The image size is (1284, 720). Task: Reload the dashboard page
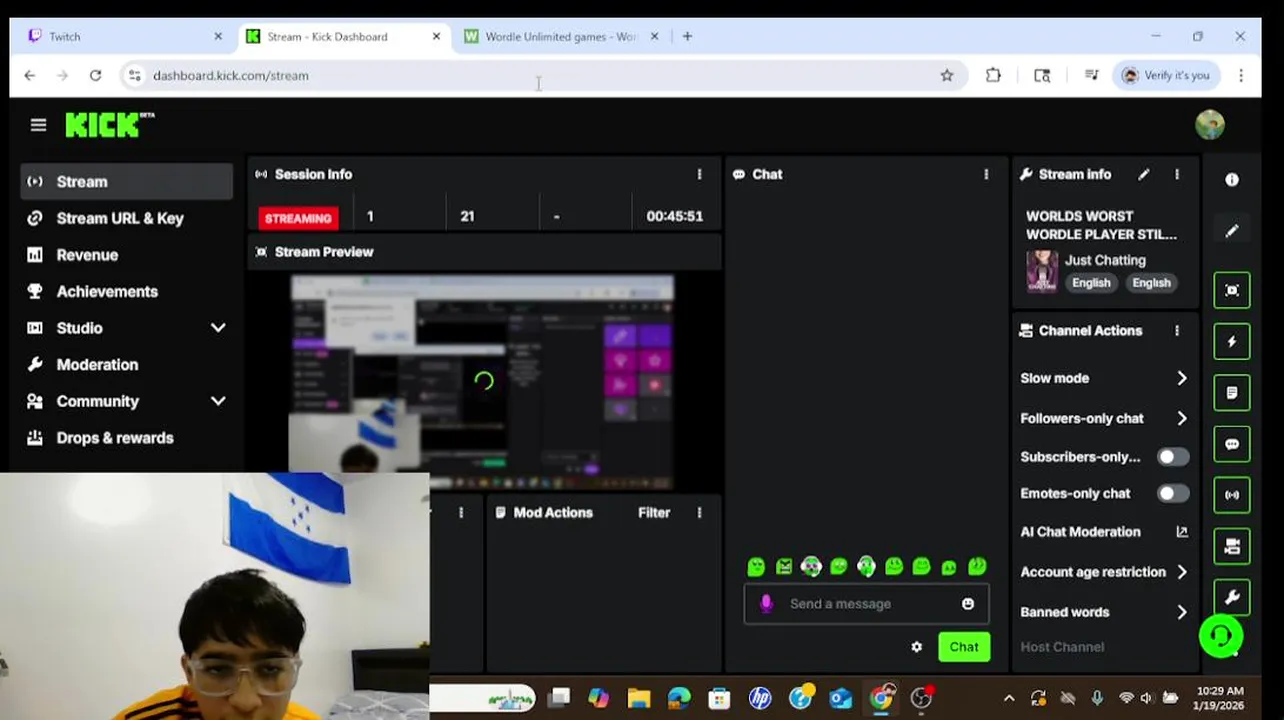pyautogui.click(x=95, y=75)
